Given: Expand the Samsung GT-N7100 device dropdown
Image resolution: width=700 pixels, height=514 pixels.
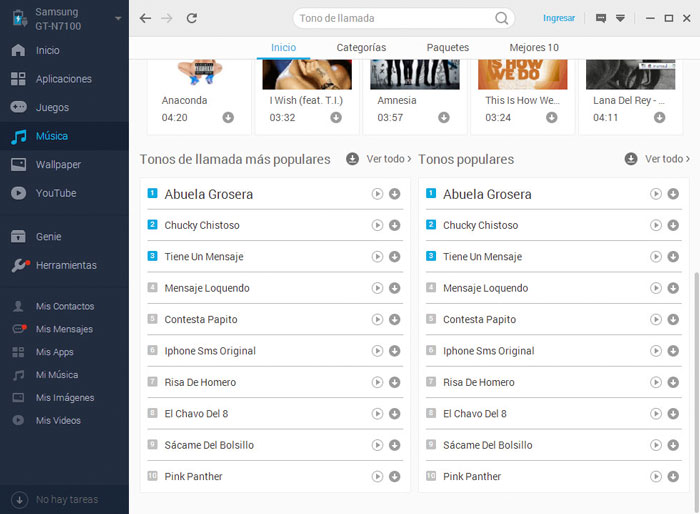Looking at the screenshot, I should pos(119,18).
